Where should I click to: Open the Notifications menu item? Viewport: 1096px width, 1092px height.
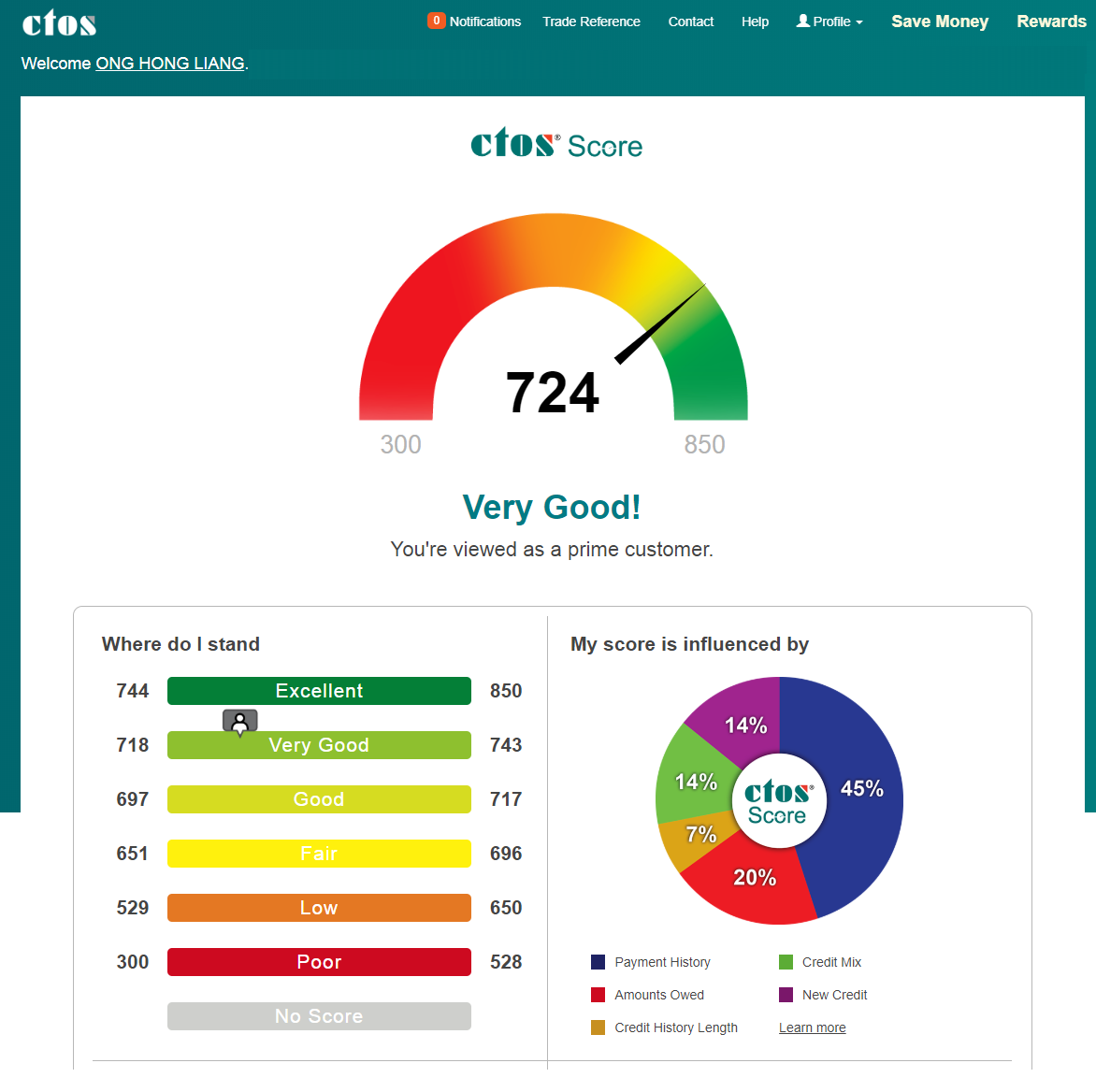coord(485,22)
